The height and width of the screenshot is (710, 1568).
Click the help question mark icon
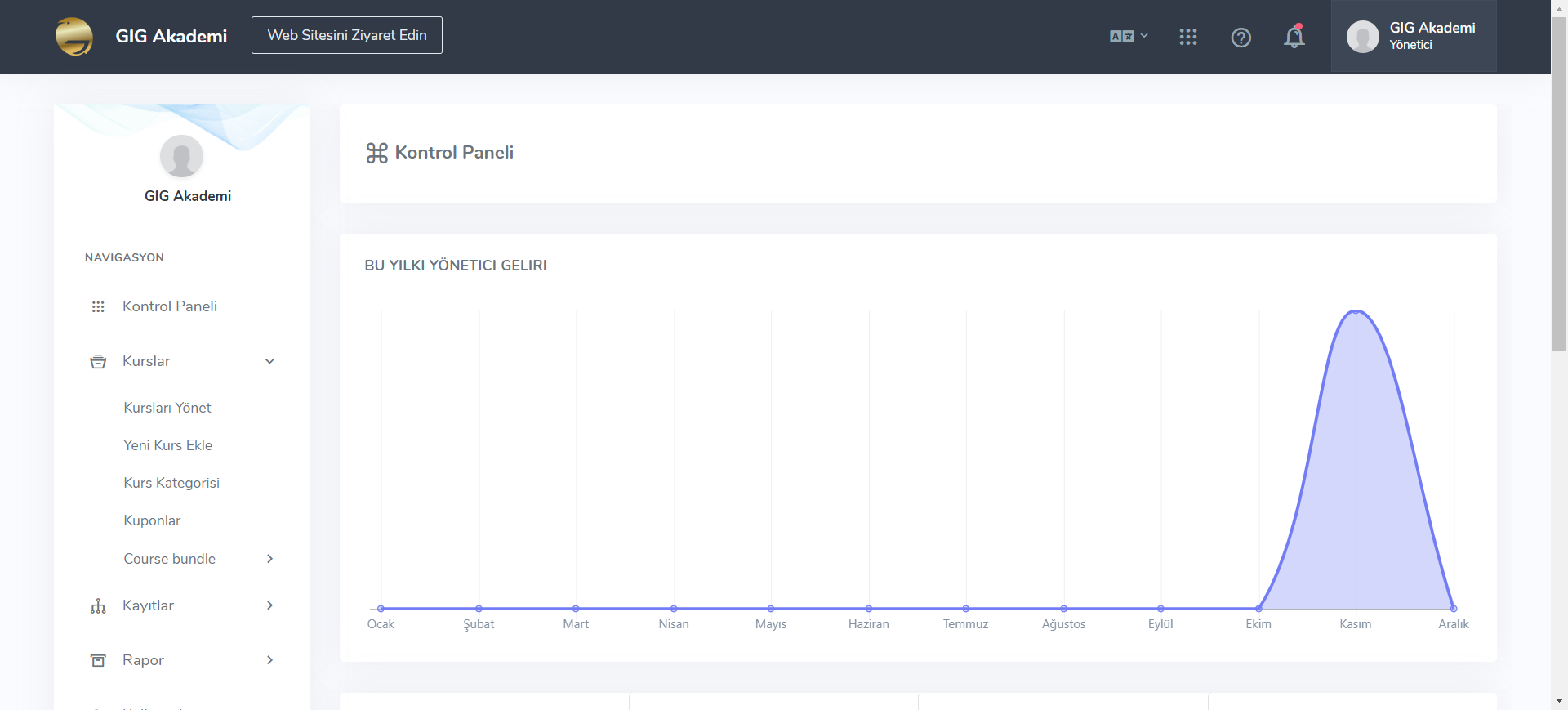click(x=1241, y=38)
